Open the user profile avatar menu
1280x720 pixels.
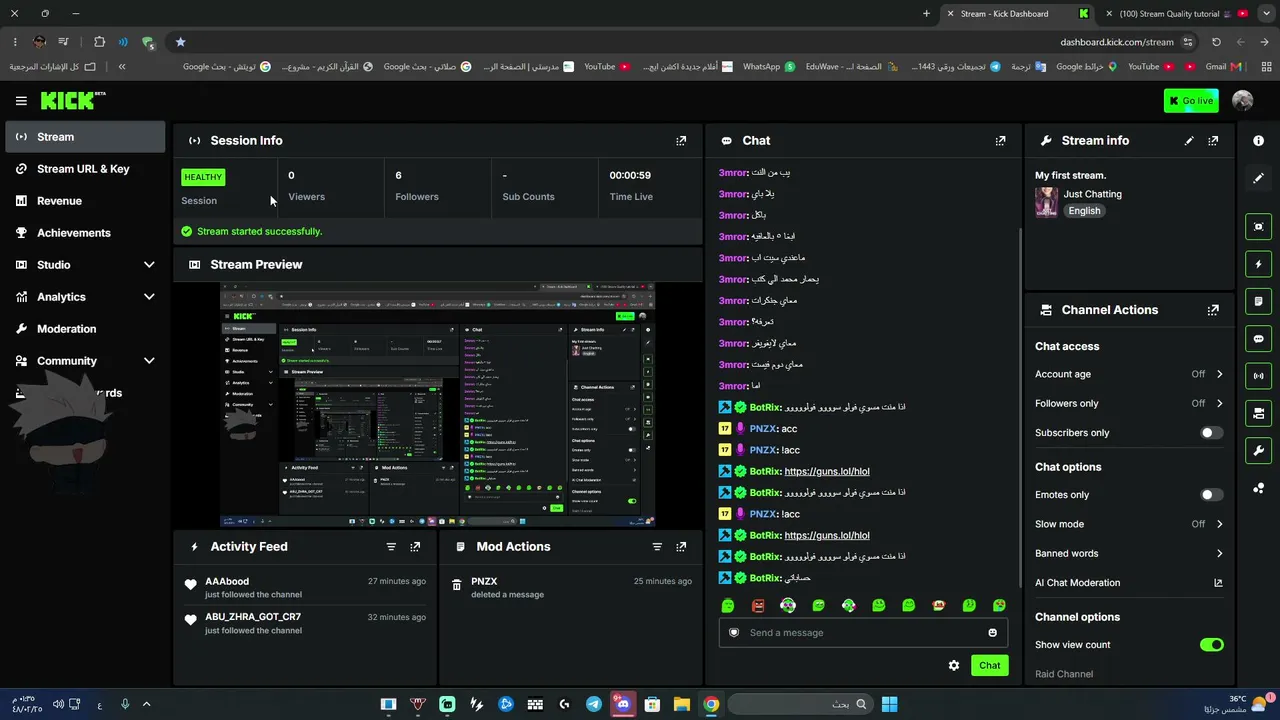(x=1243, y=101)
